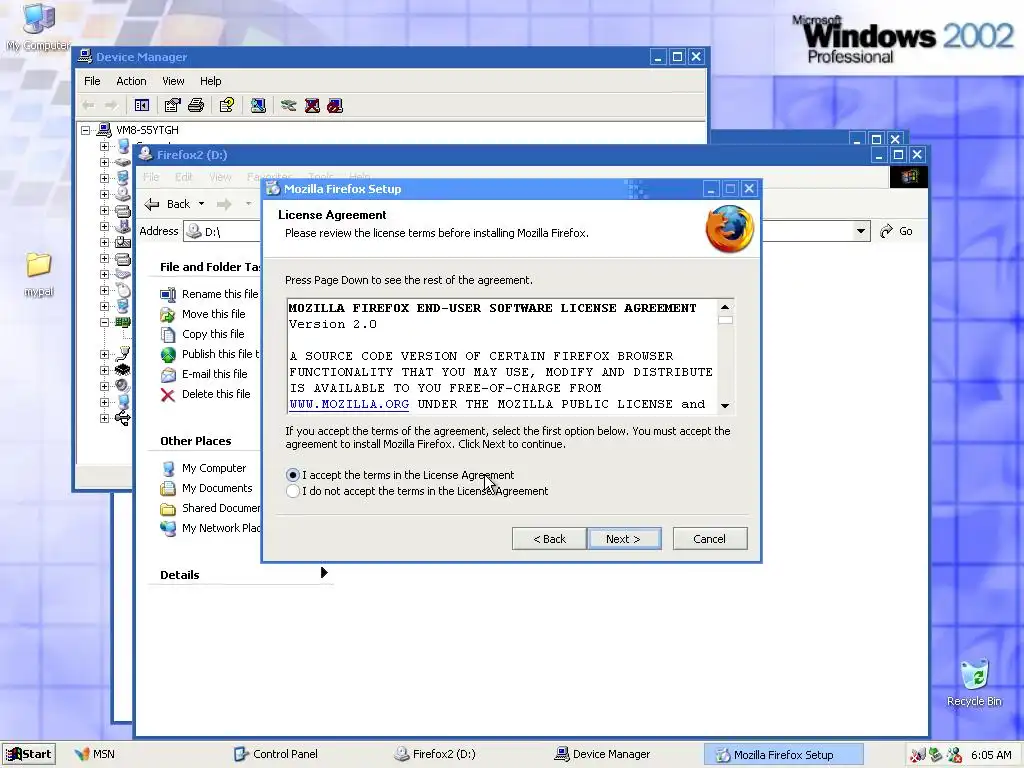The width and height of the screenshot is (1024, 768).
Task: Click the Disable device toolbar icon
Action: coord(335,105)
